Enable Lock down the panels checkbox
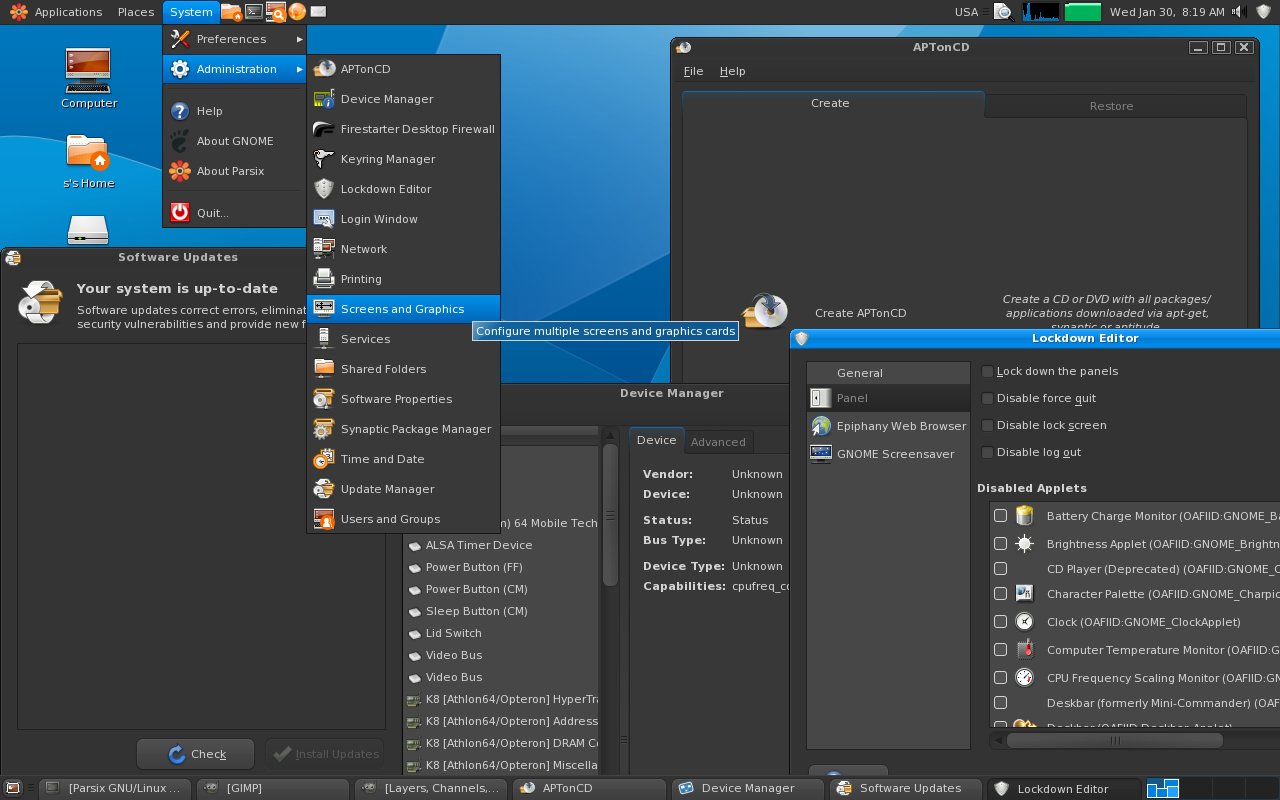The width and height of the screenshot is (1280, 800). coord(988,371)
